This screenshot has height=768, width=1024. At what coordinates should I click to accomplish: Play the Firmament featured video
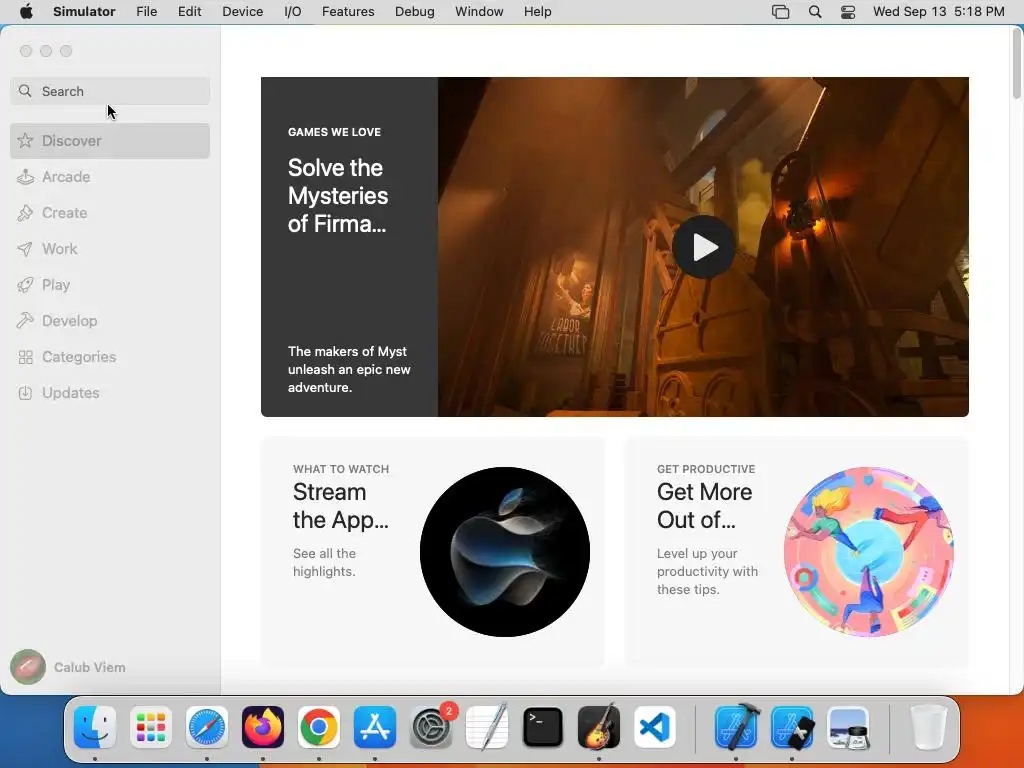[x=704, y=247]
